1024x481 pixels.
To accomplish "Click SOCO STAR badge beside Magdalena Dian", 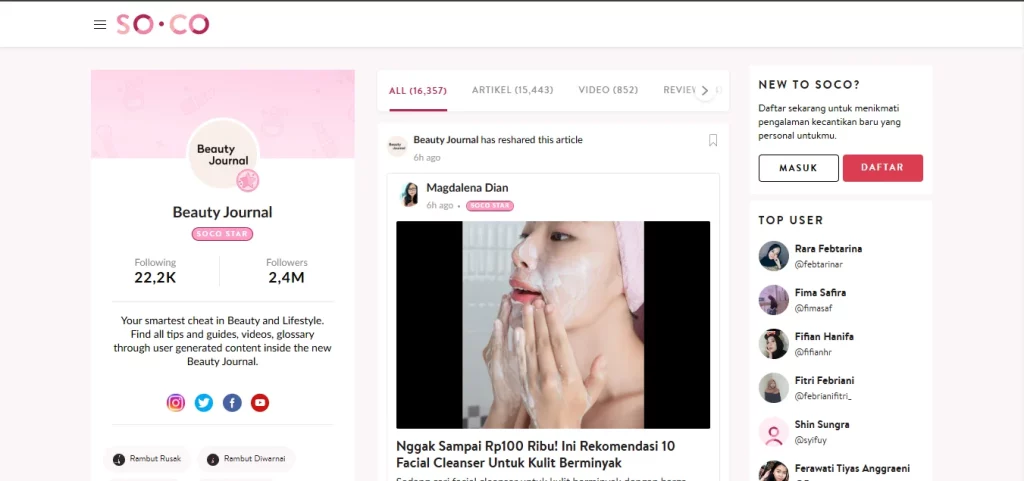I will point(490,206).
